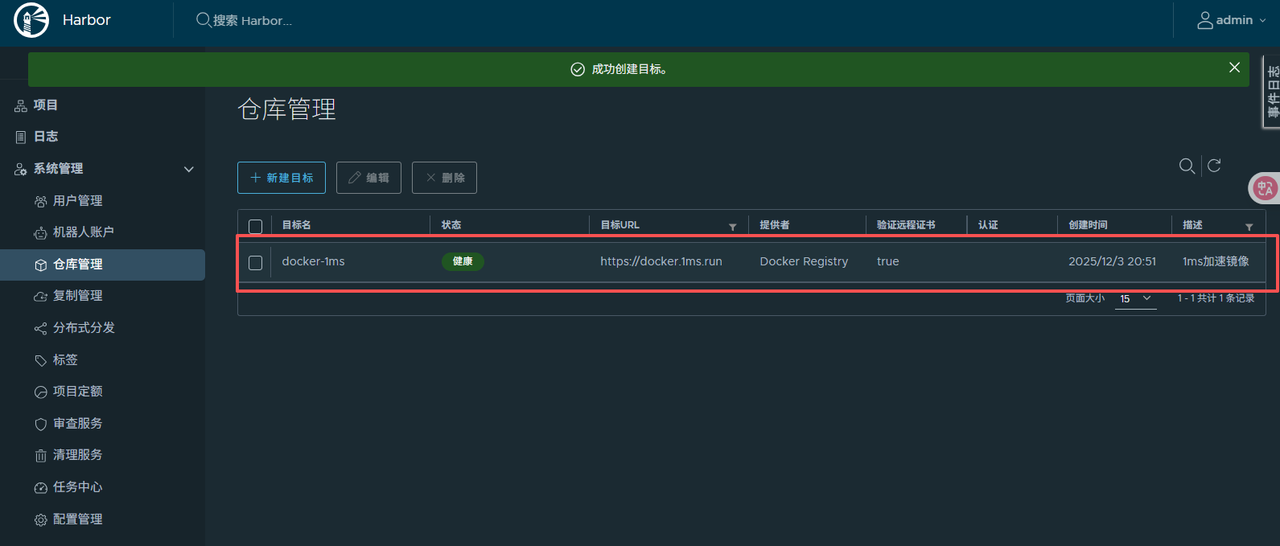Sort by 创建时间 column header
Image resolution: width=1280 pixels, height=546 pixels.
pos(1088,225)
